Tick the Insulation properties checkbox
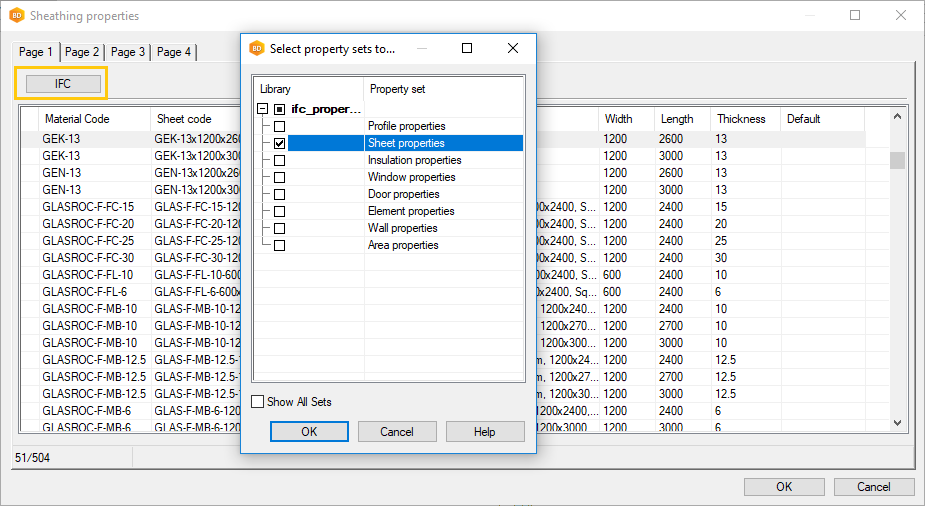 click(x=279, y=161)
